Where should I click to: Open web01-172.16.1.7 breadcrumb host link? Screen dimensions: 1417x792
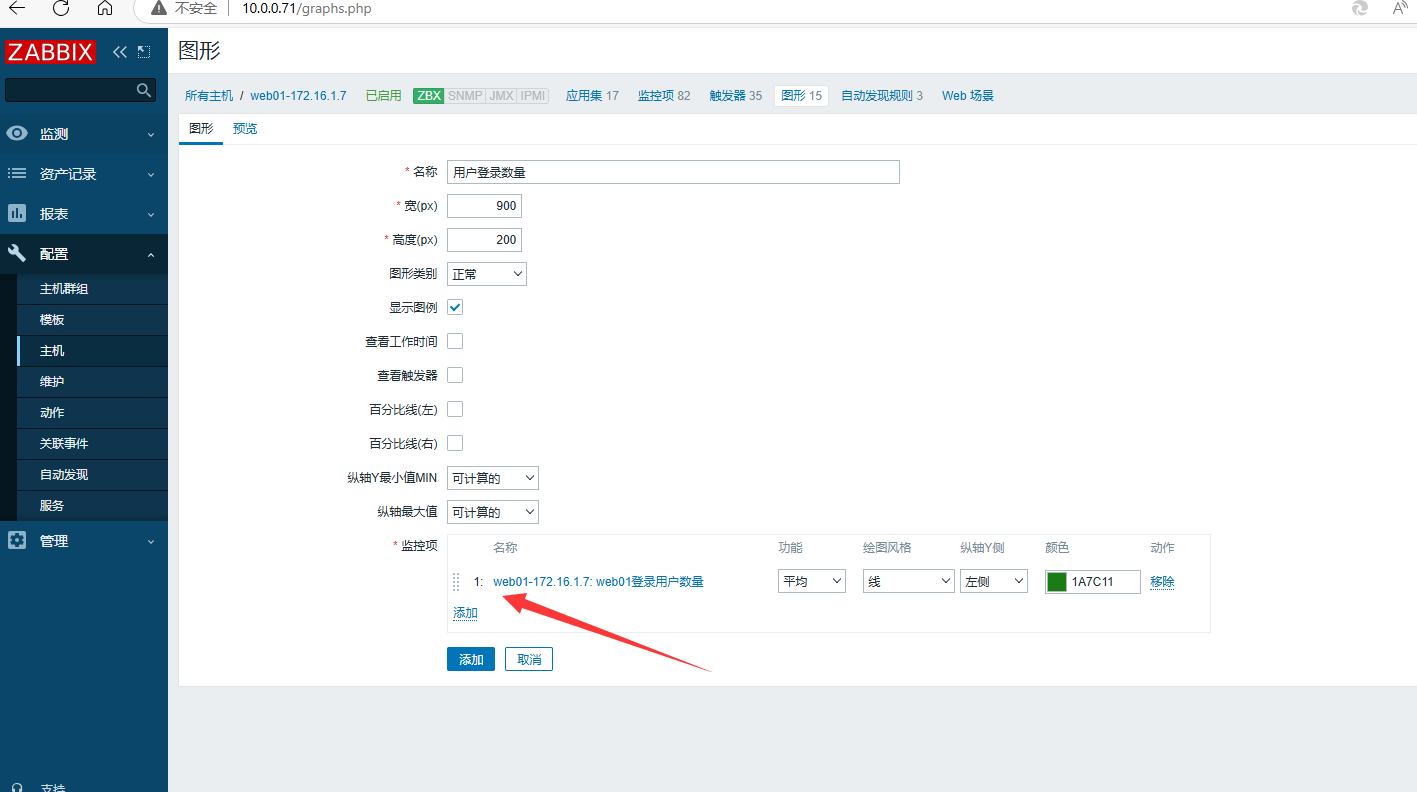(298, 96)
